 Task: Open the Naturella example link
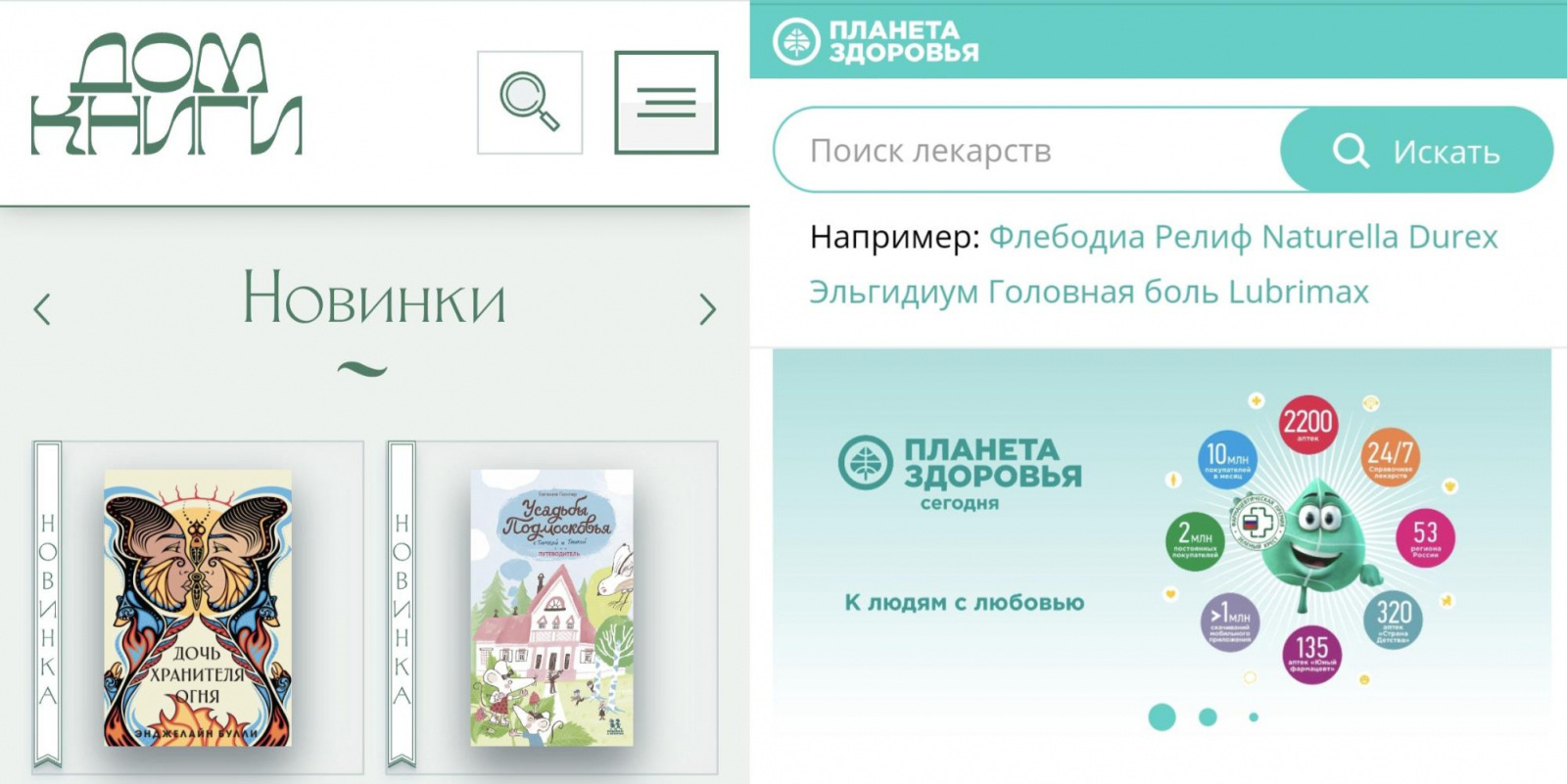point(1330,237)
